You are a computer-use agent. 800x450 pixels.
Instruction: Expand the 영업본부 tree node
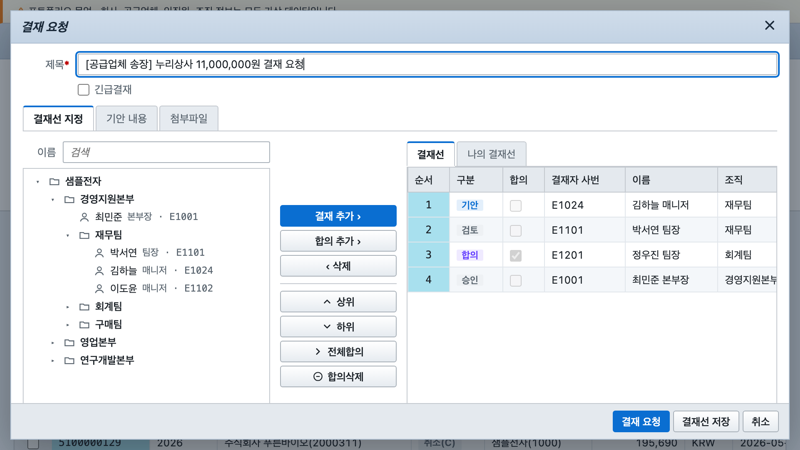53,343
